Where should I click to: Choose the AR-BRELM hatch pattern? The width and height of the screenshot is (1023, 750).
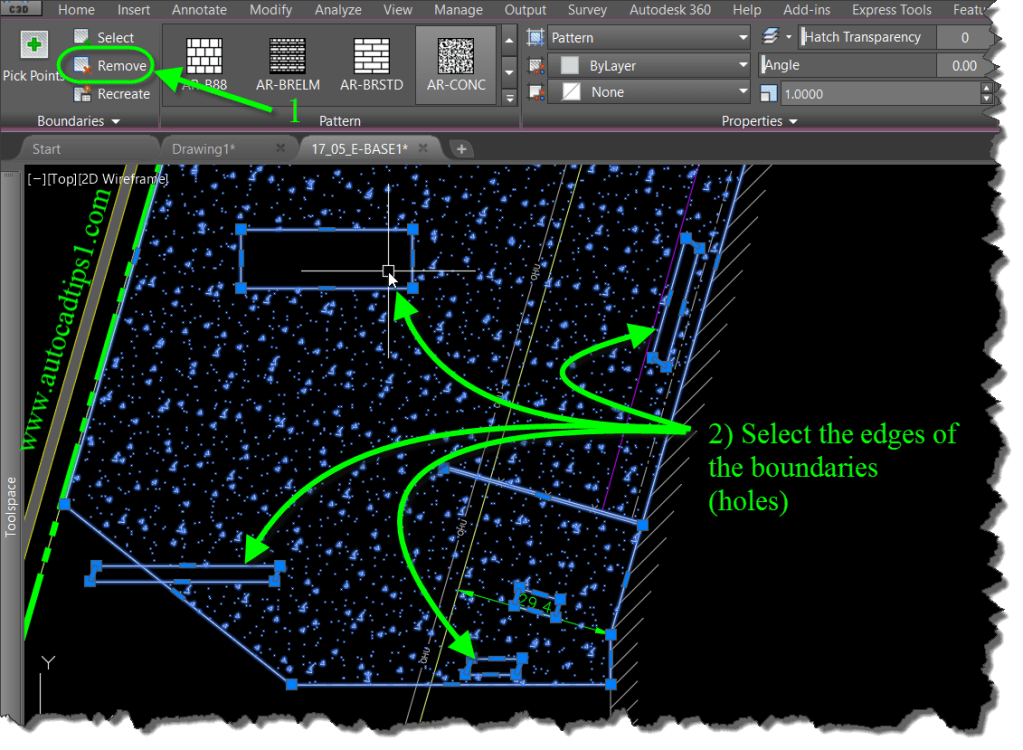287,62
